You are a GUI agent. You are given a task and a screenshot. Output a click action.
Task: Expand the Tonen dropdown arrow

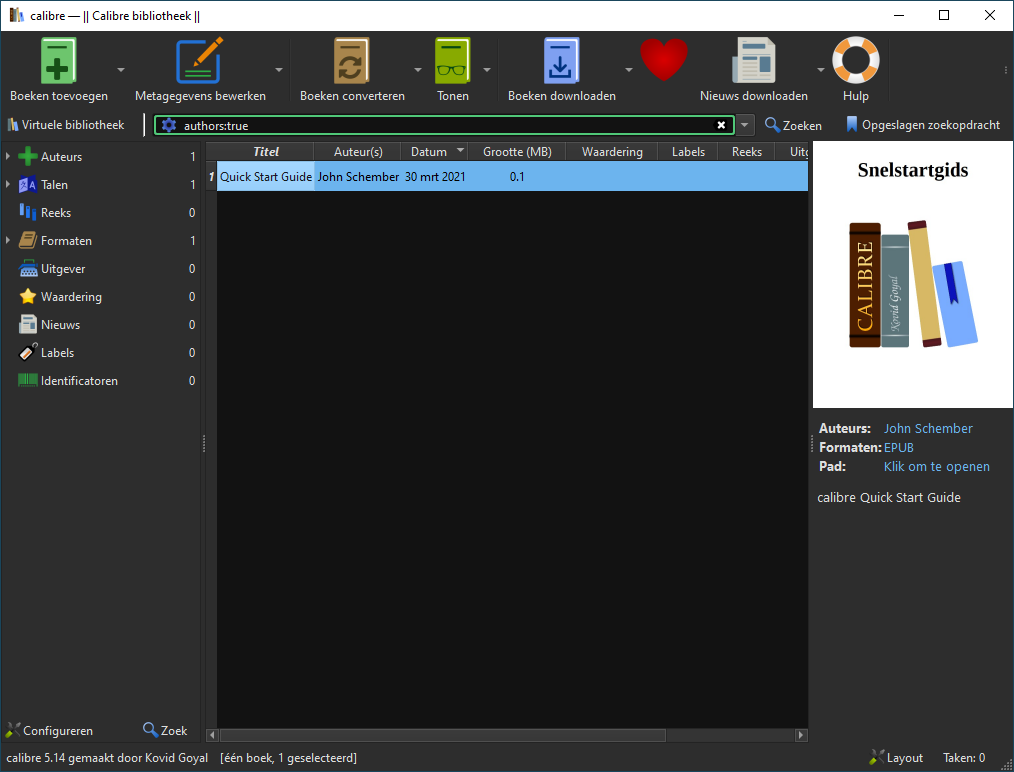coord(486,69)
